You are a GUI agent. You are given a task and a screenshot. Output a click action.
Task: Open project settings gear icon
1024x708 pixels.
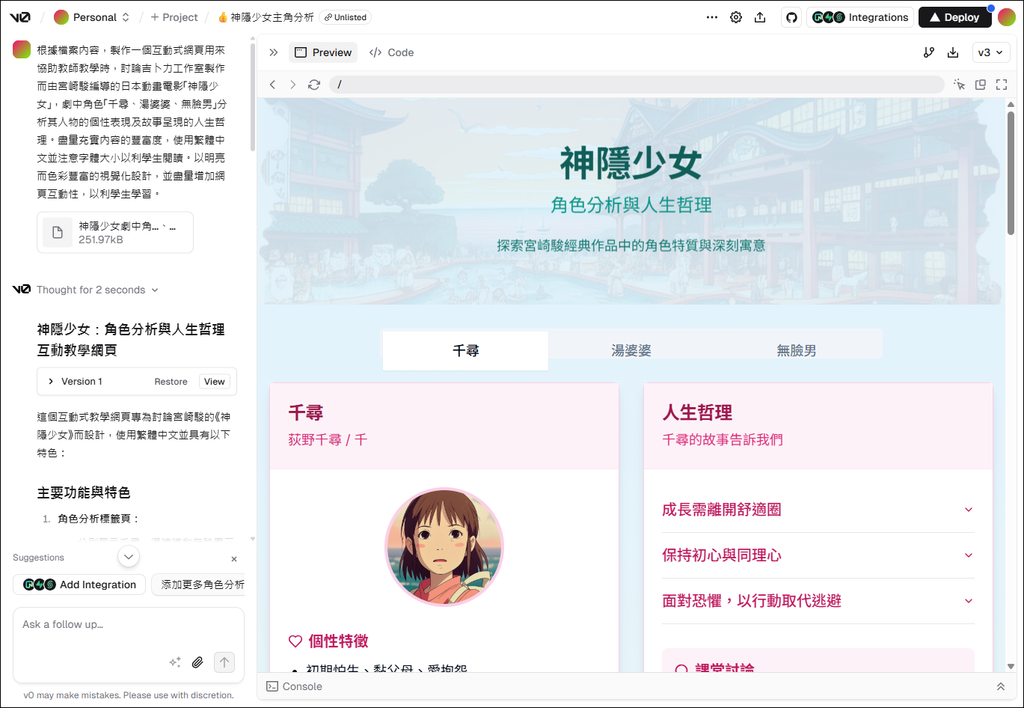(x=736, y=18)
